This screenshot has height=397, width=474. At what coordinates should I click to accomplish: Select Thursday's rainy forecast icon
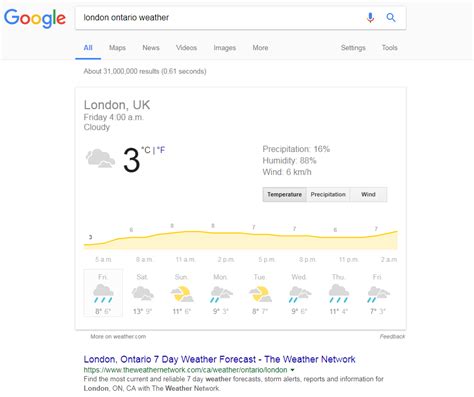pos(338,293)
